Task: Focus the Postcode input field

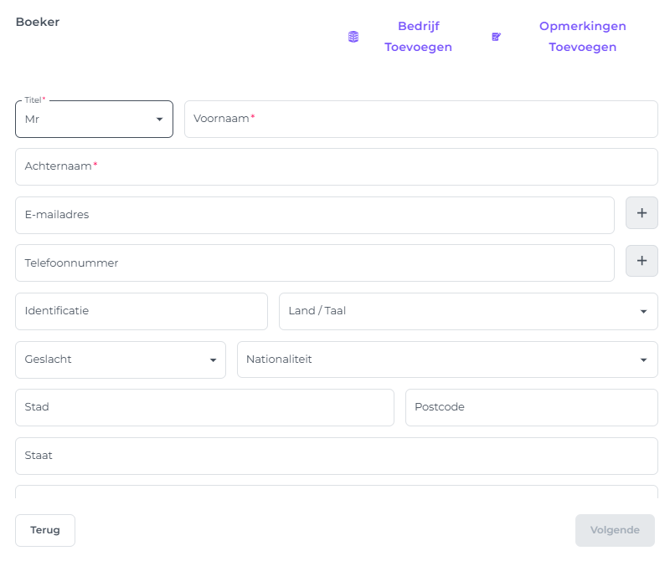Action: pyautogui.click(x=530, y=407)
